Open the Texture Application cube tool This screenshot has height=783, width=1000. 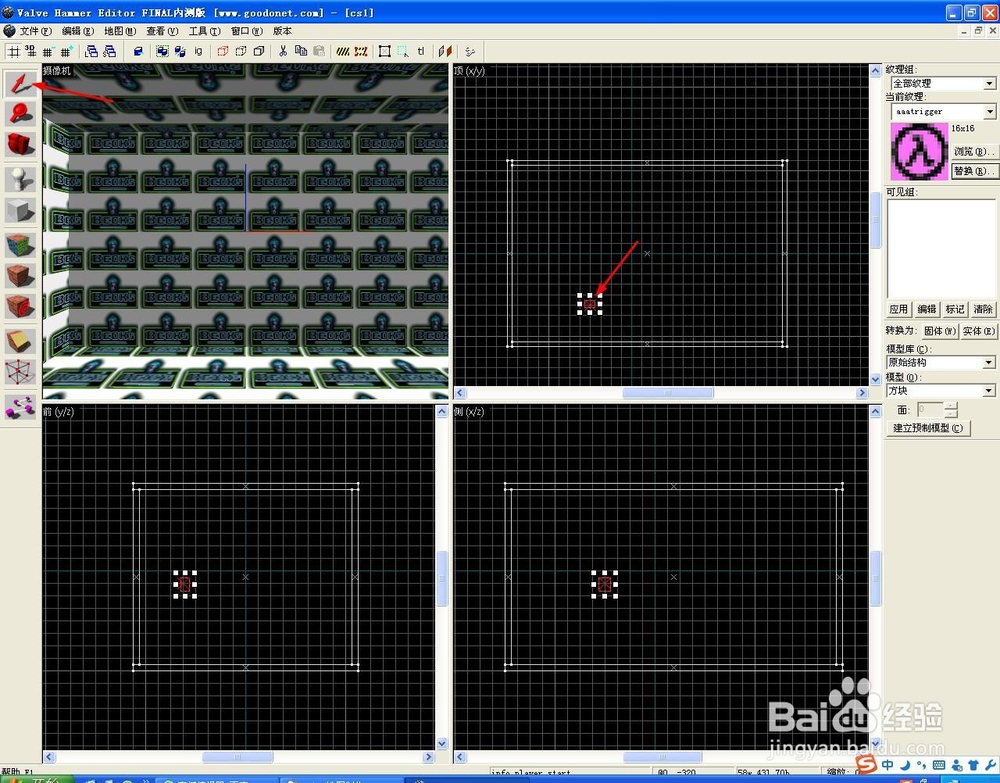click(x=20, y=245)
